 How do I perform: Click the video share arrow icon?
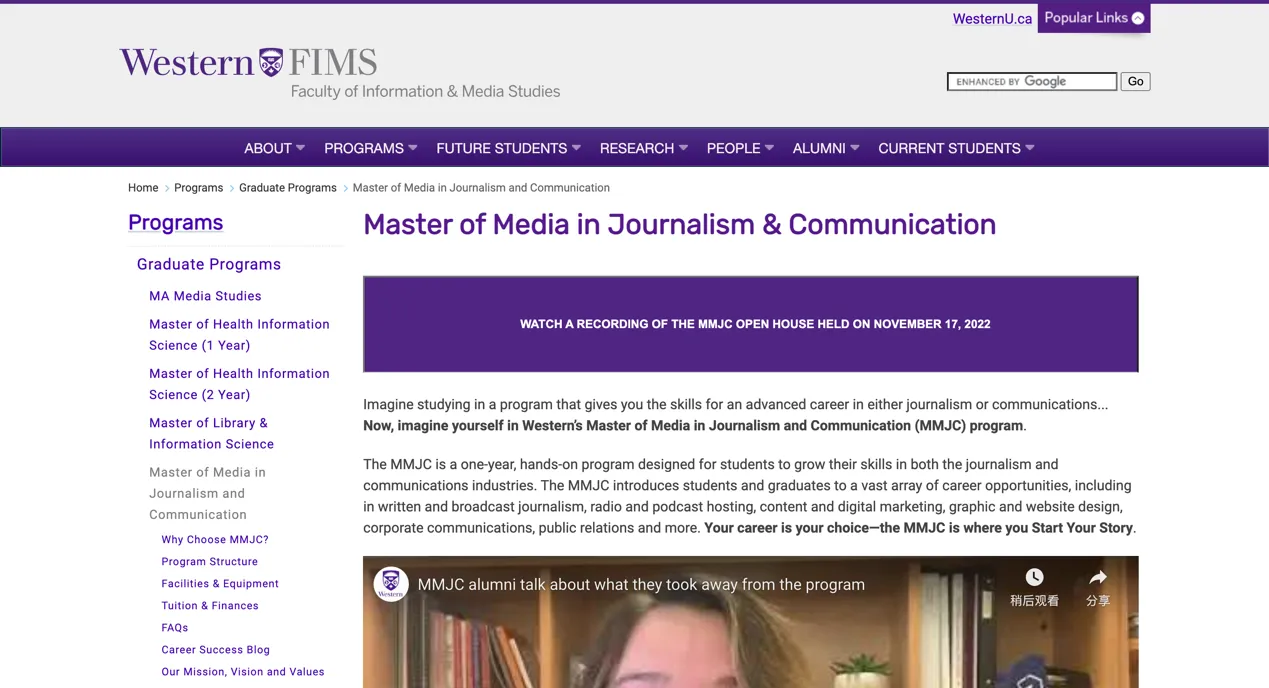(1097, 577)
